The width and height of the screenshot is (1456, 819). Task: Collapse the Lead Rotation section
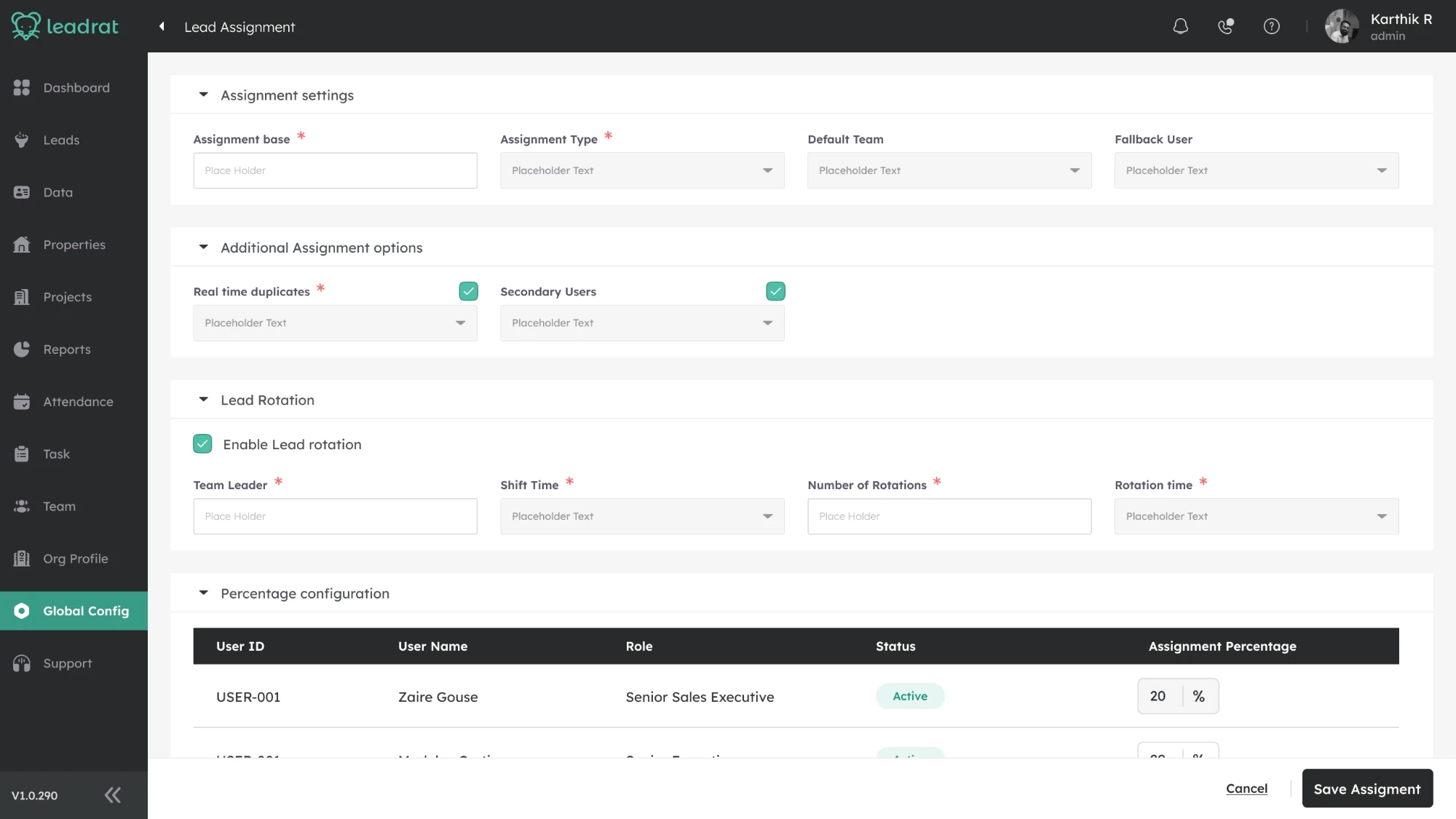[x=204, y=400]
